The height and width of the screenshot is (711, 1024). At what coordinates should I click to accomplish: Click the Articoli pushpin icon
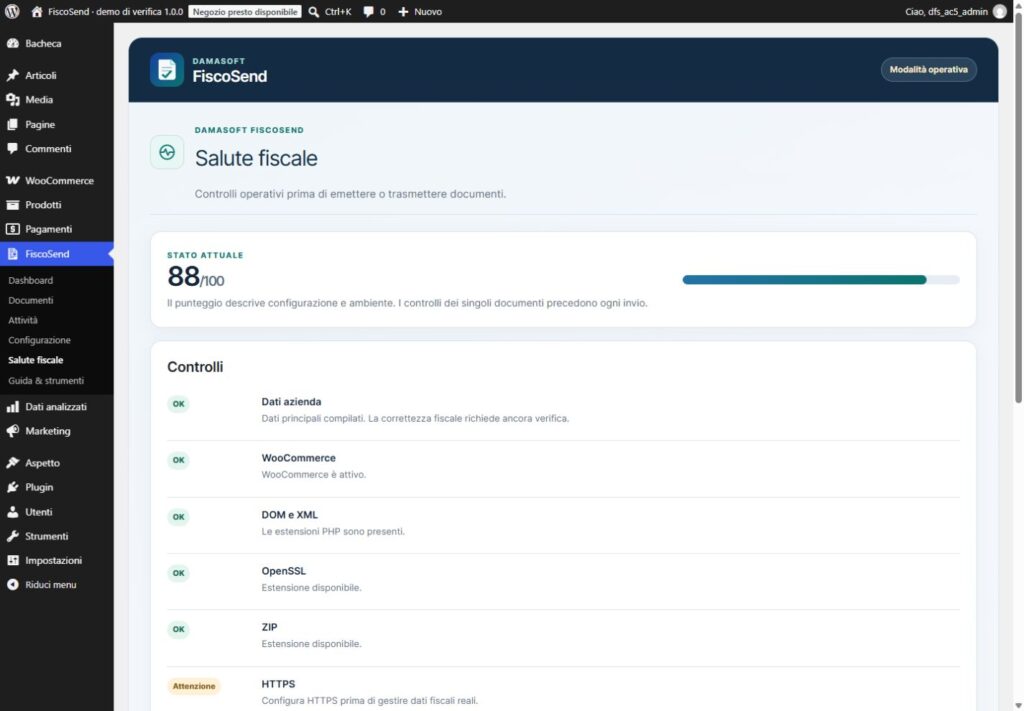12,76
